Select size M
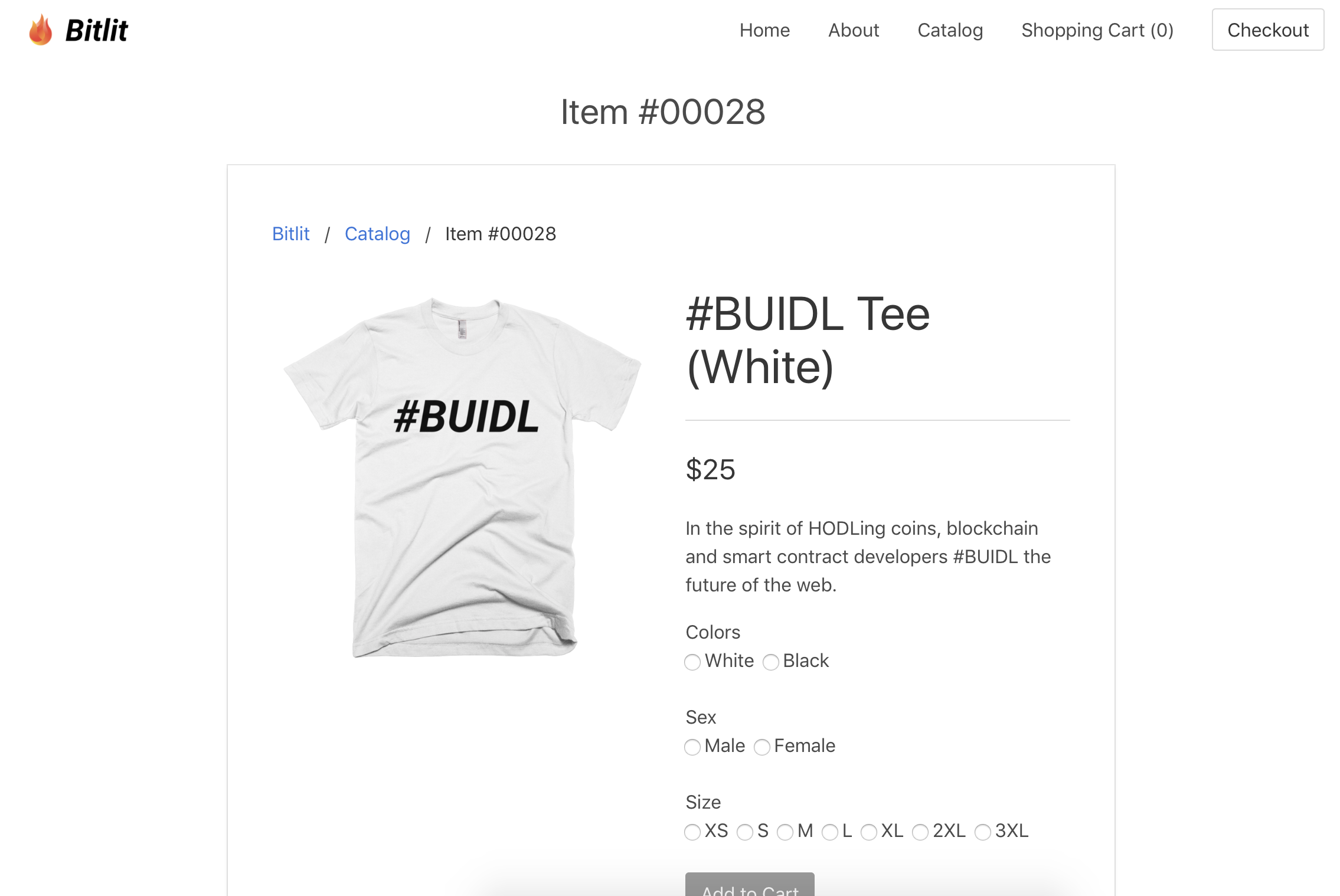The height and width of the screenshot is (896, 1340). 785,833
